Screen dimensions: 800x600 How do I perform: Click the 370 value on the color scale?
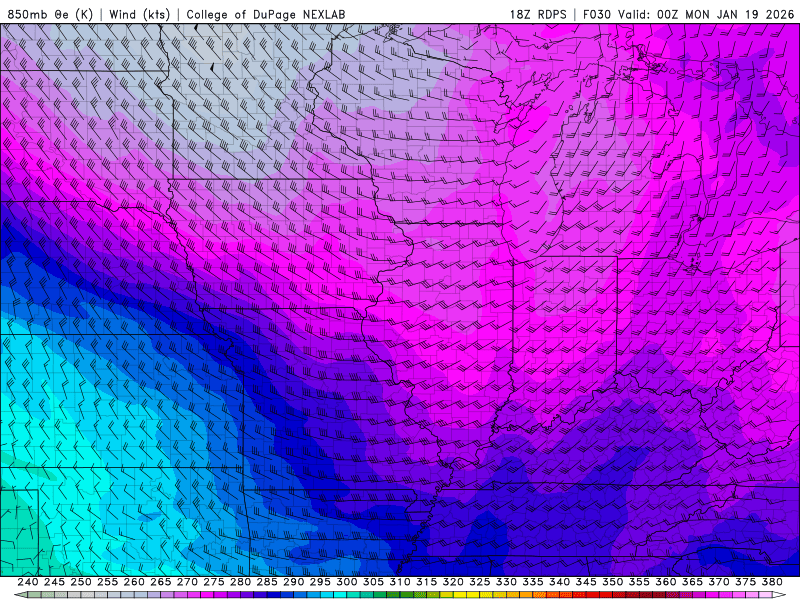719,582
